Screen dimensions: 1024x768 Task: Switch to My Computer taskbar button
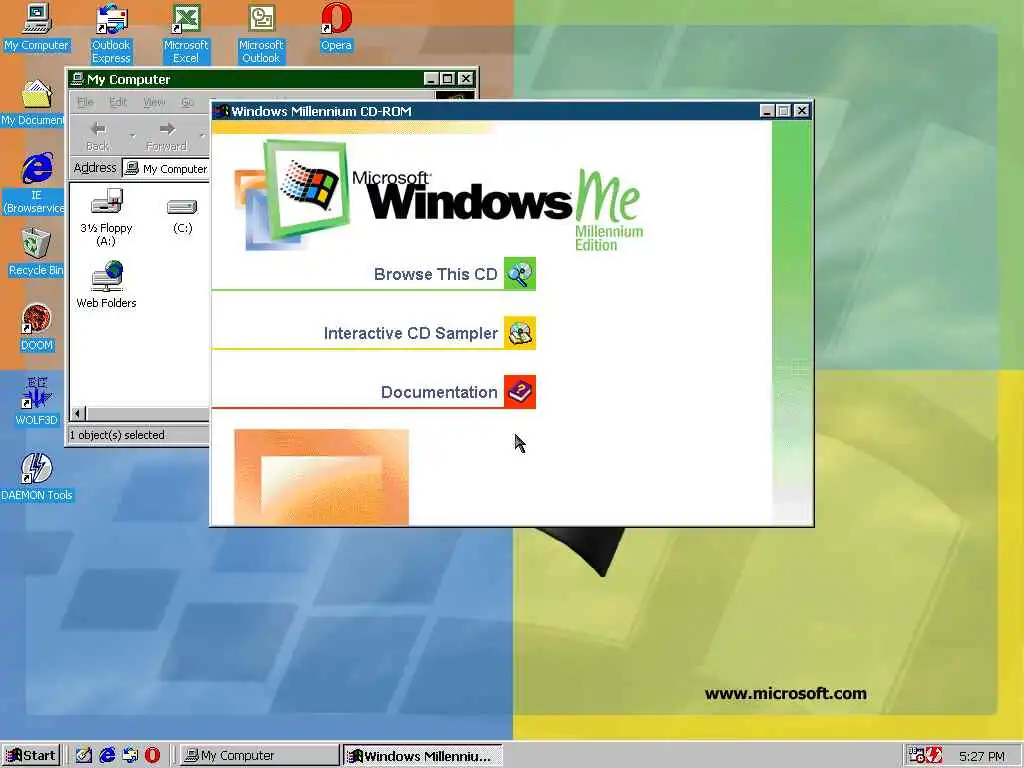[259, 755]
